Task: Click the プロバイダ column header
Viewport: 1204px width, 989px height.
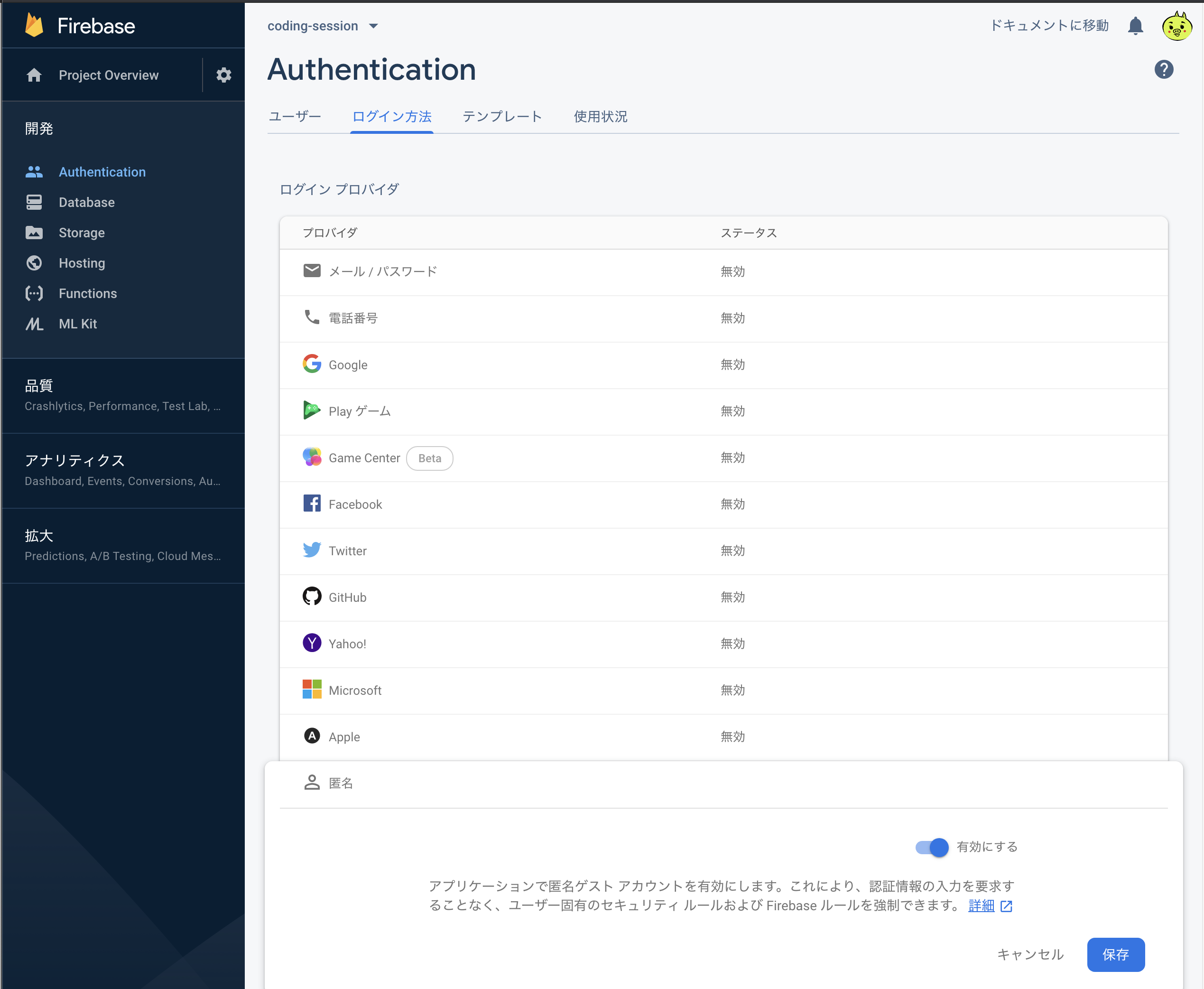Action: point(330,233)
